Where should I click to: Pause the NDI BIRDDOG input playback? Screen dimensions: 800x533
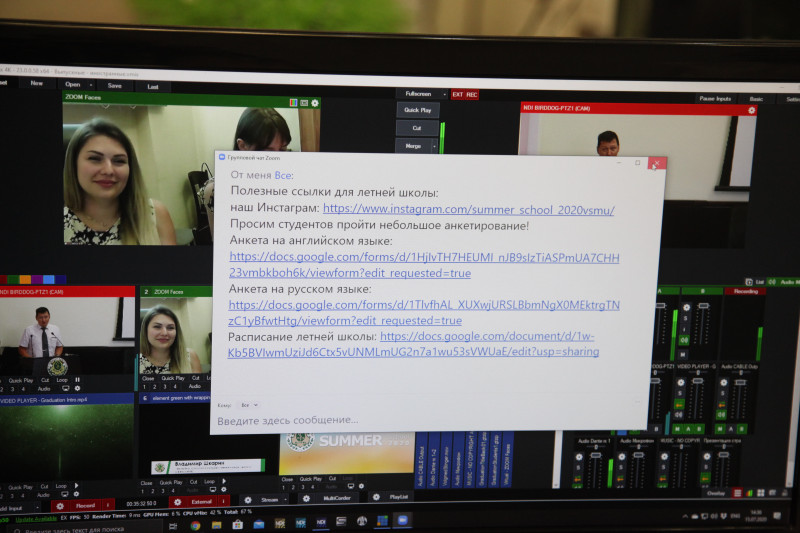point(78,380)
